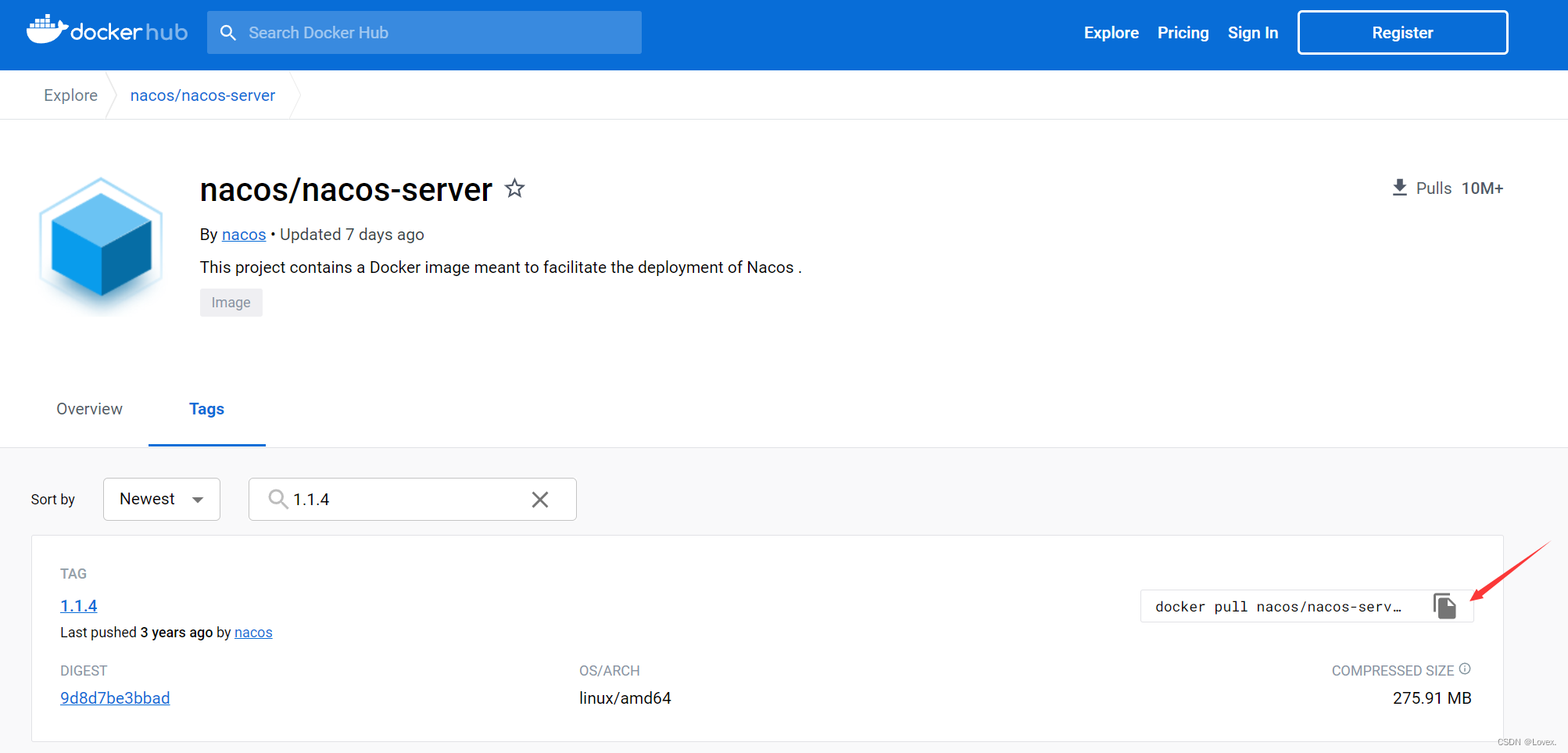
Task: Clear the 1.1.4 tag filter
Action: click(x=540, y=500)
